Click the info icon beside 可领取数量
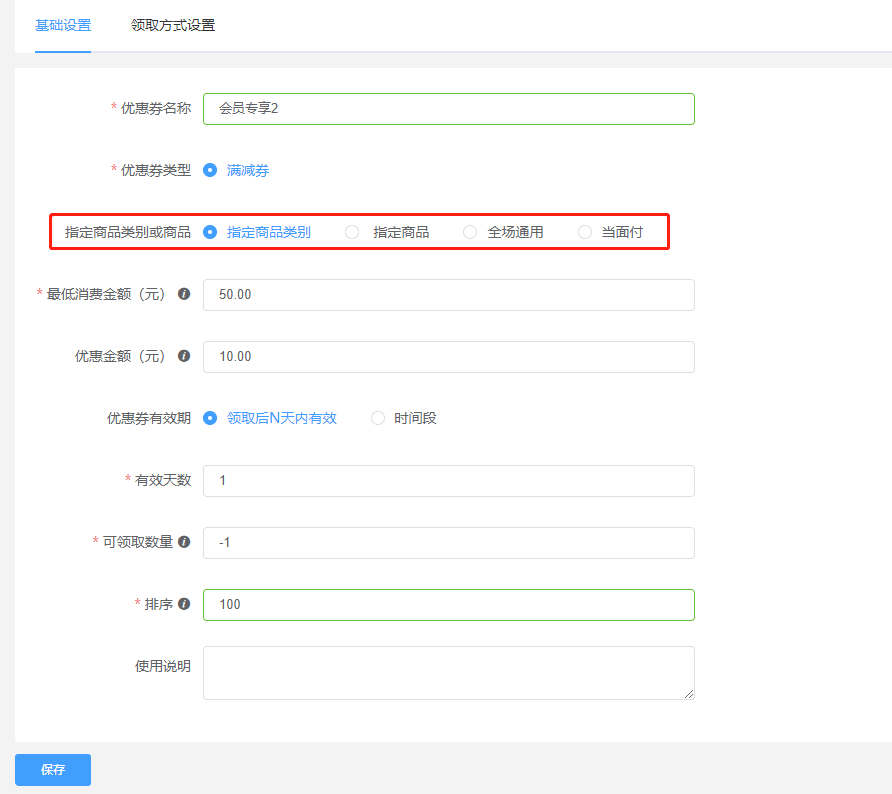 point(184,542)
